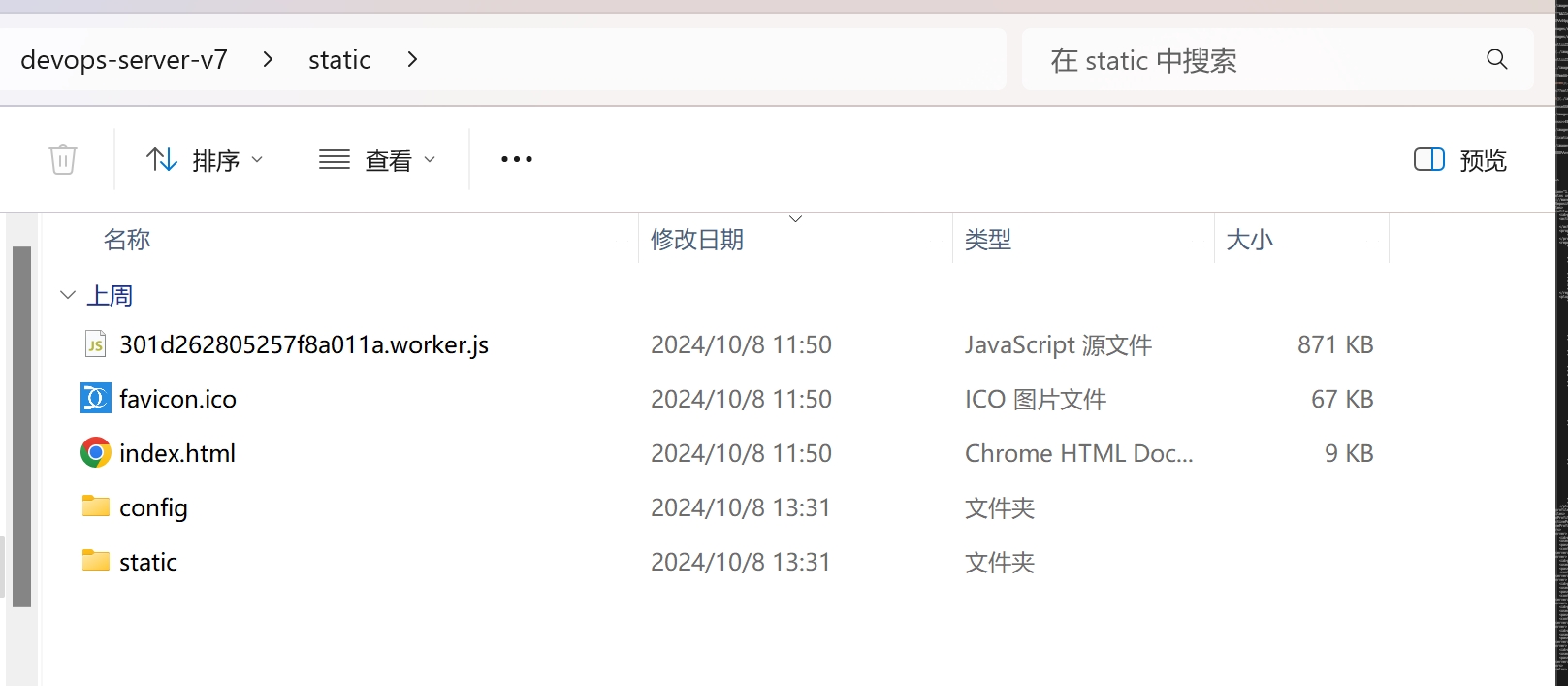Sort by 大小 column header
Viewport: 1568px width, 686px height.
click(x=1249, y=240)
